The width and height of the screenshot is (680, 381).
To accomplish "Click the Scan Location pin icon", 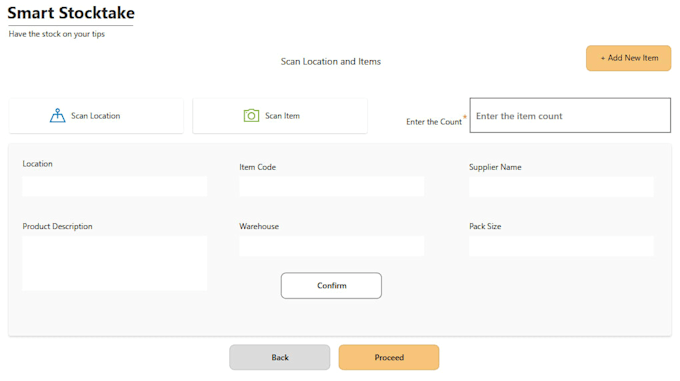I will pyautogui.click(x=57, y=115).
